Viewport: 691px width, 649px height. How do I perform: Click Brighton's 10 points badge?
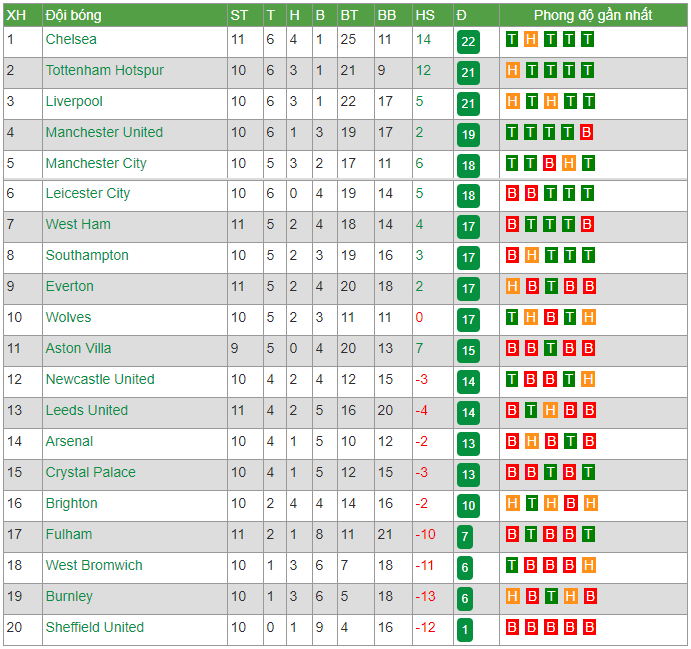coord(468,506)
